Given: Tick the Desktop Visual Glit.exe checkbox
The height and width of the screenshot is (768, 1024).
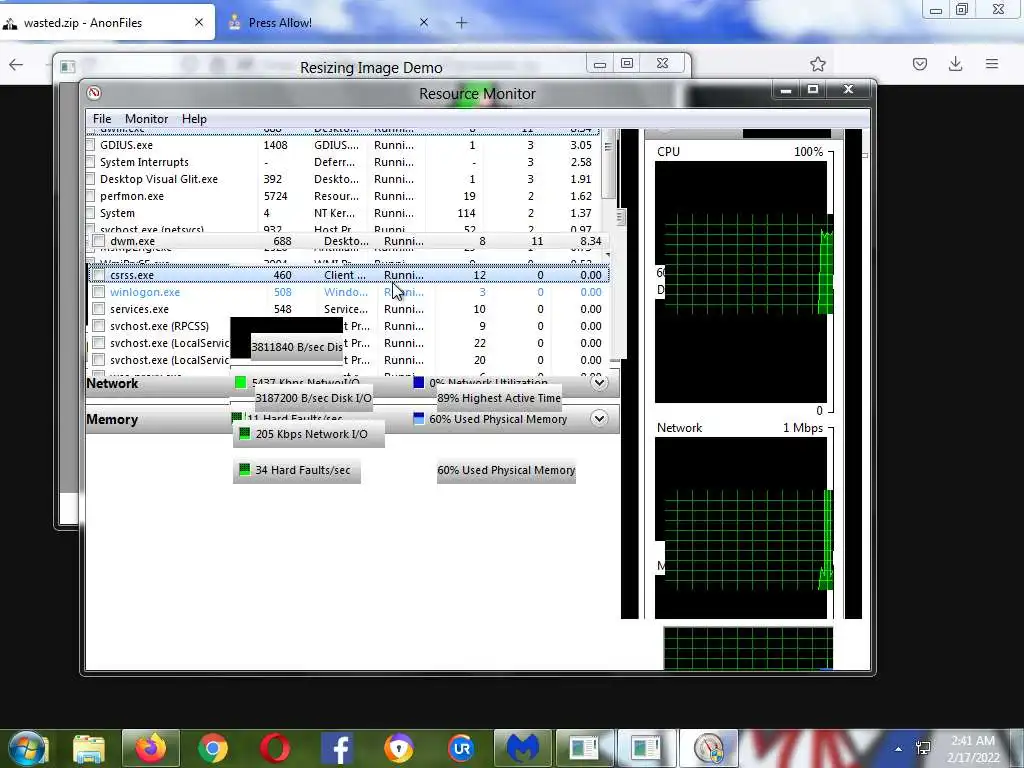Looking at the screenshot, I should click(x=90, y=179).
